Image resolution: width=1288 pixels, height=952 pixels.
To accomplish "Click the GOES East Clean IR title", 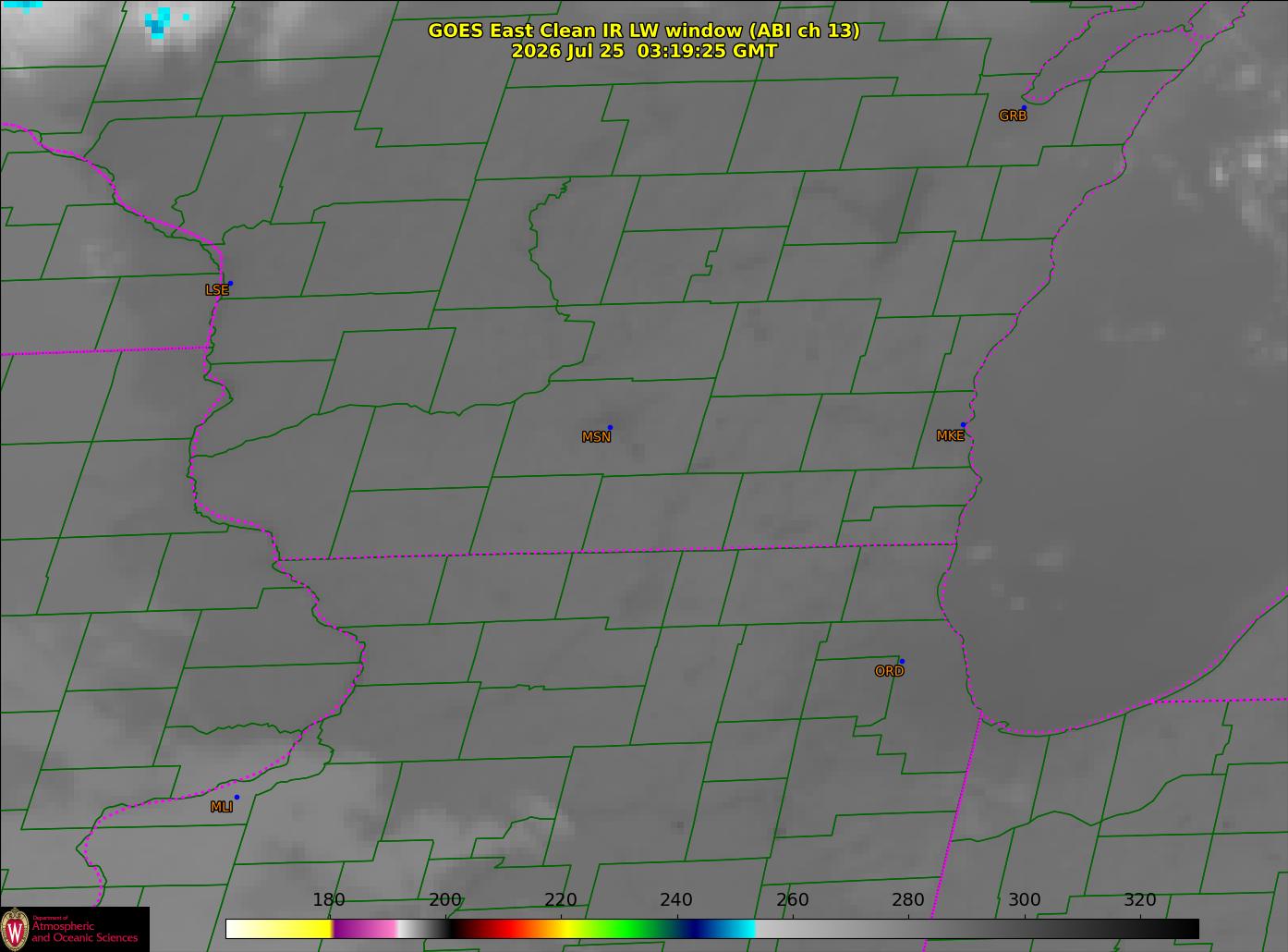I will click(x=643, y=31).
